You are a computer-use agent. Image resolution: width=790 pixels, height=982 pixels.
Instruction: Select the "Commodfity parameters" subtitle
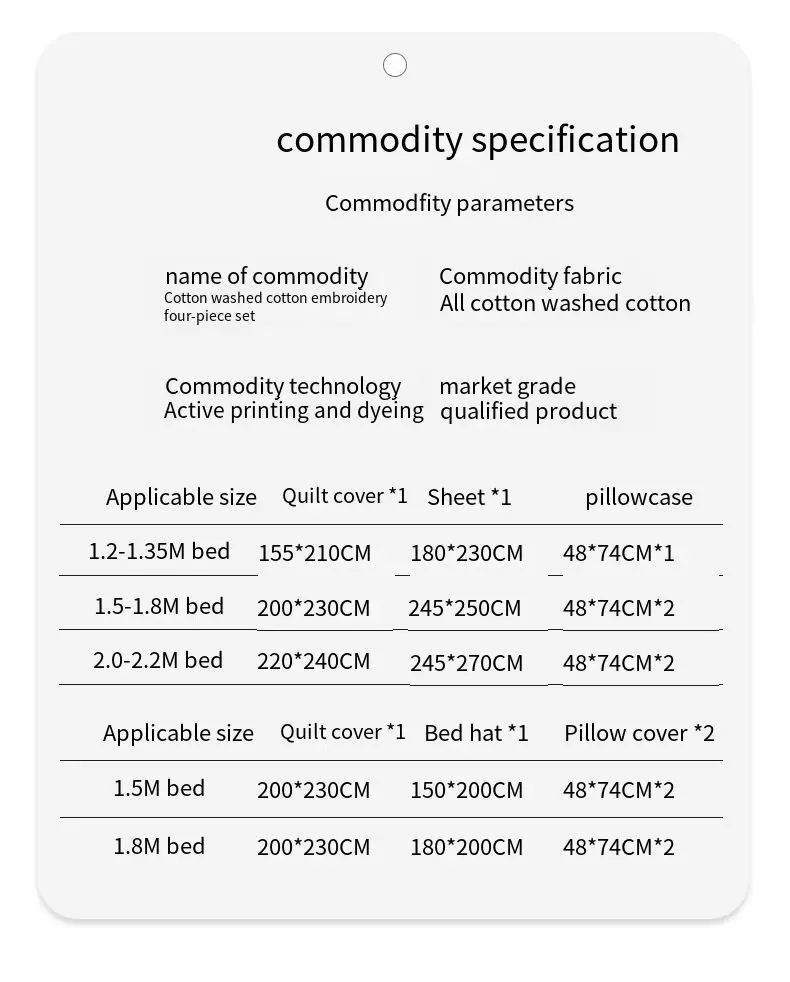[x=449, y=203]
